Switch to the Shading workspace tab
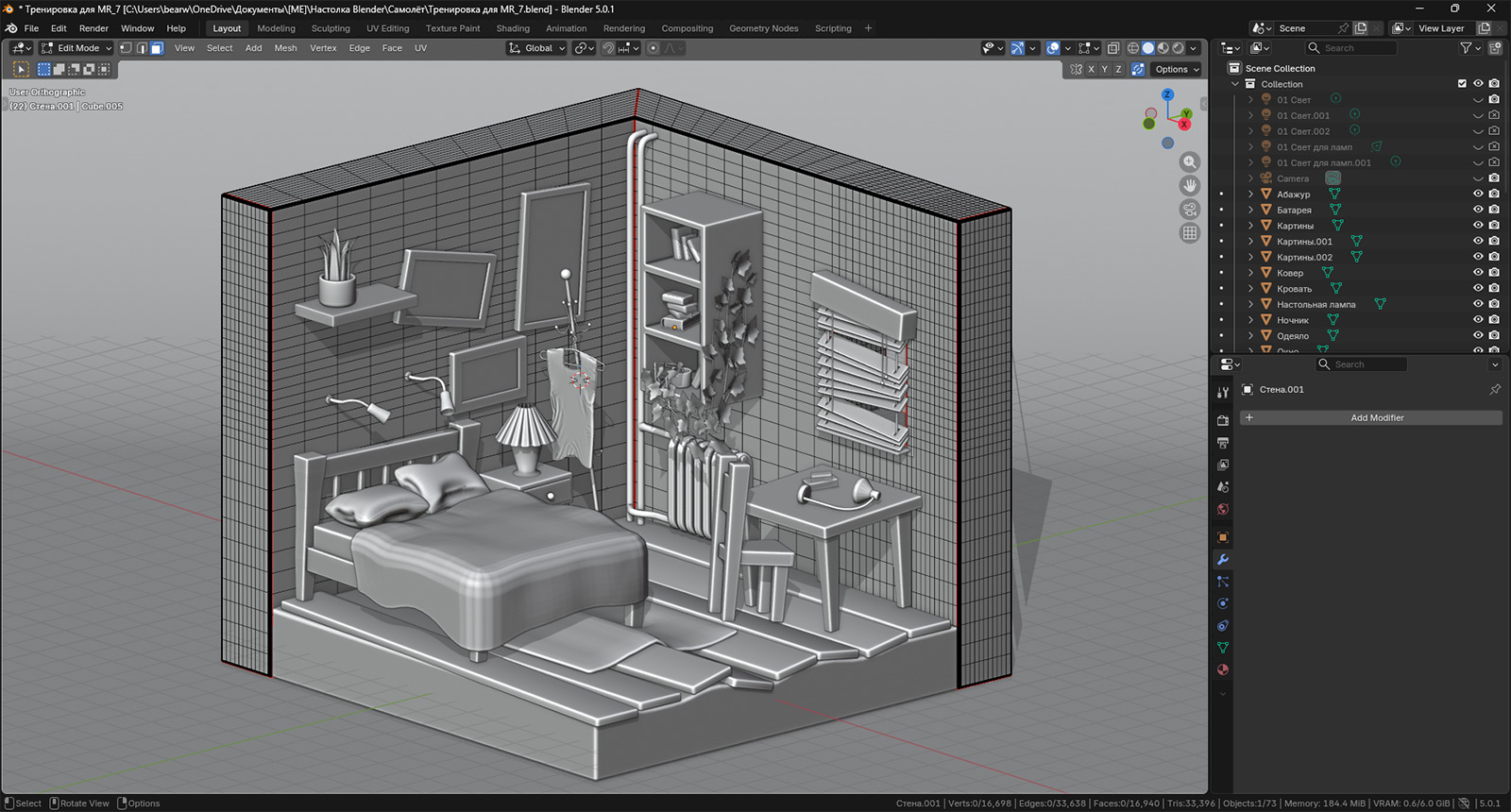Image resolution: width=1511 pixels, height=812 pixels. (513, 28)
